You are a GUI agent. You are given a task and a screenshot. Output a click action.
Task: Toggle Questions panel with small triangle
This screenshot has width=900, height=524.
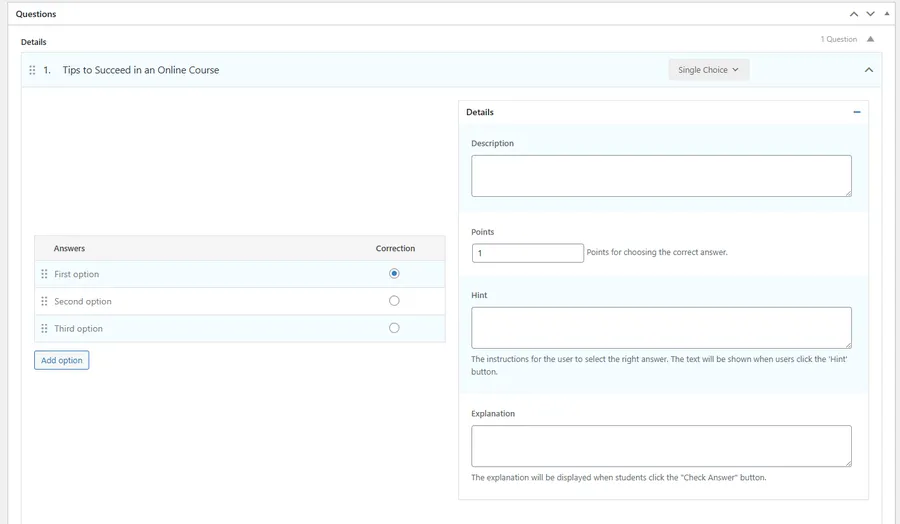tap(887, 13)
